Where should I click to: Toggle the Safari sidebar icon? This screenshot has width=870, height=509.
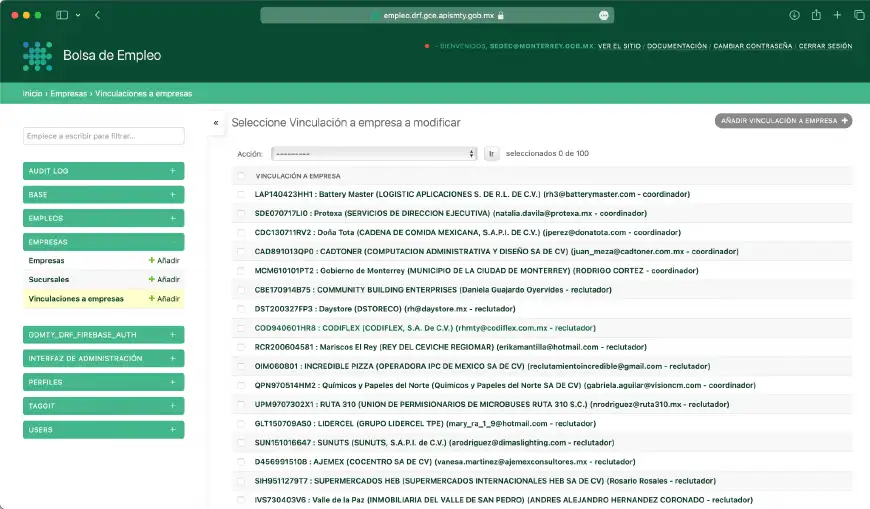[x=62, y=15]
